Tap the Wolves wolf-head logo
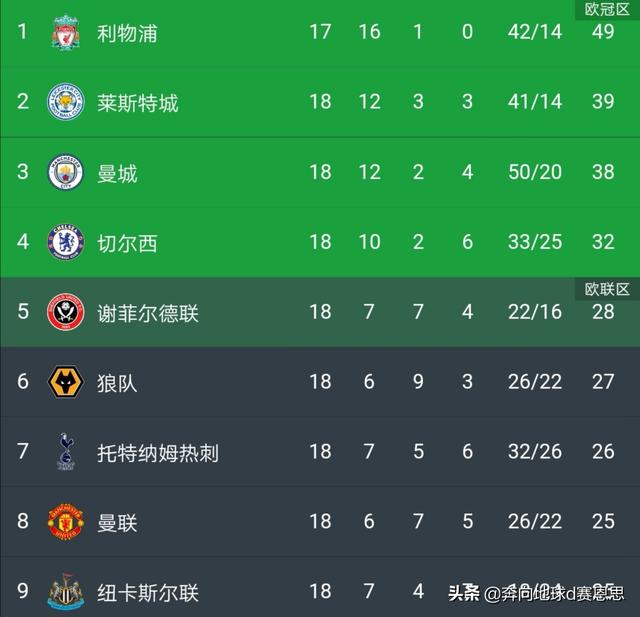640x617 pixels. [x=65, y=382]
